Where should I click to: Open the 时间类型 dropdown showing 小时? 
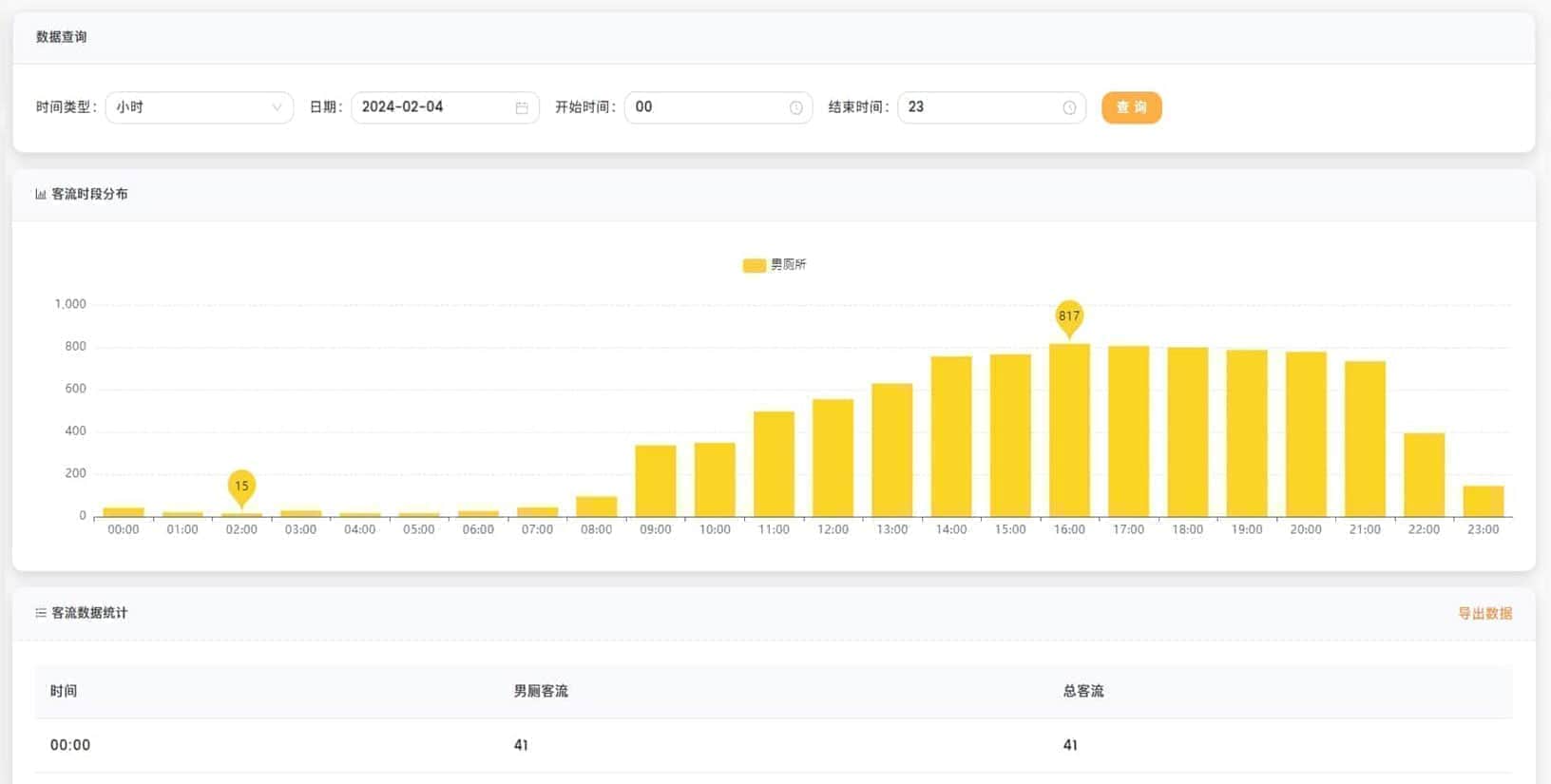[x=190, y=107]
